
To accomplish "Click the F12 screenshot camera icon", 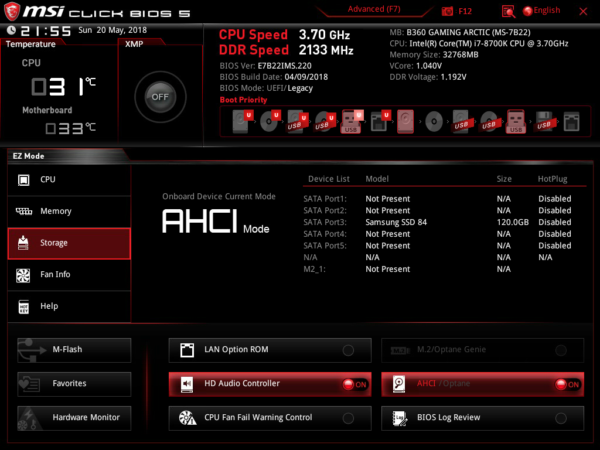I will tap(447, 11).
